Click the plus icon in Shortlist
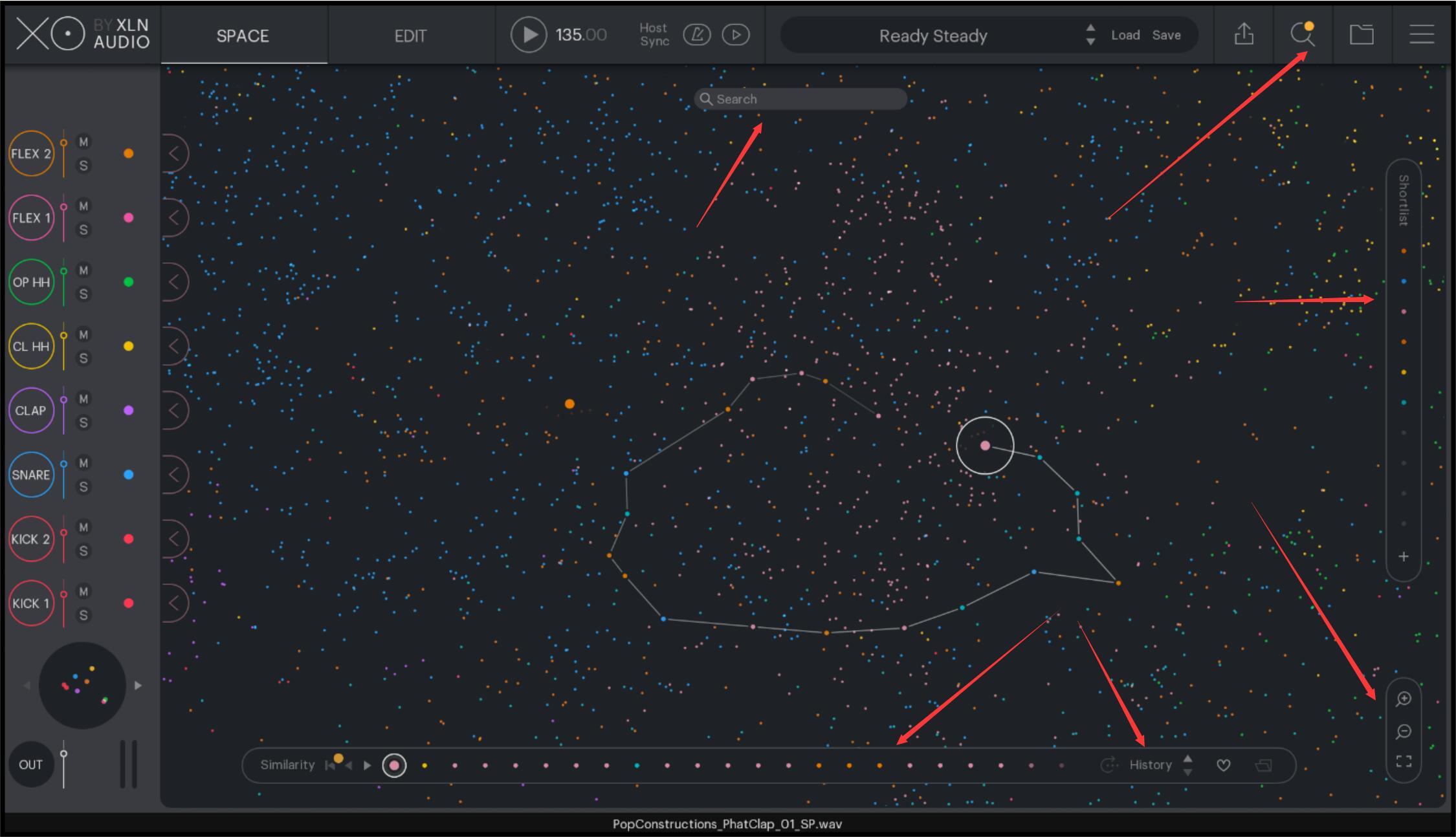1456x837 pixels. click(x=1403, y=557)
